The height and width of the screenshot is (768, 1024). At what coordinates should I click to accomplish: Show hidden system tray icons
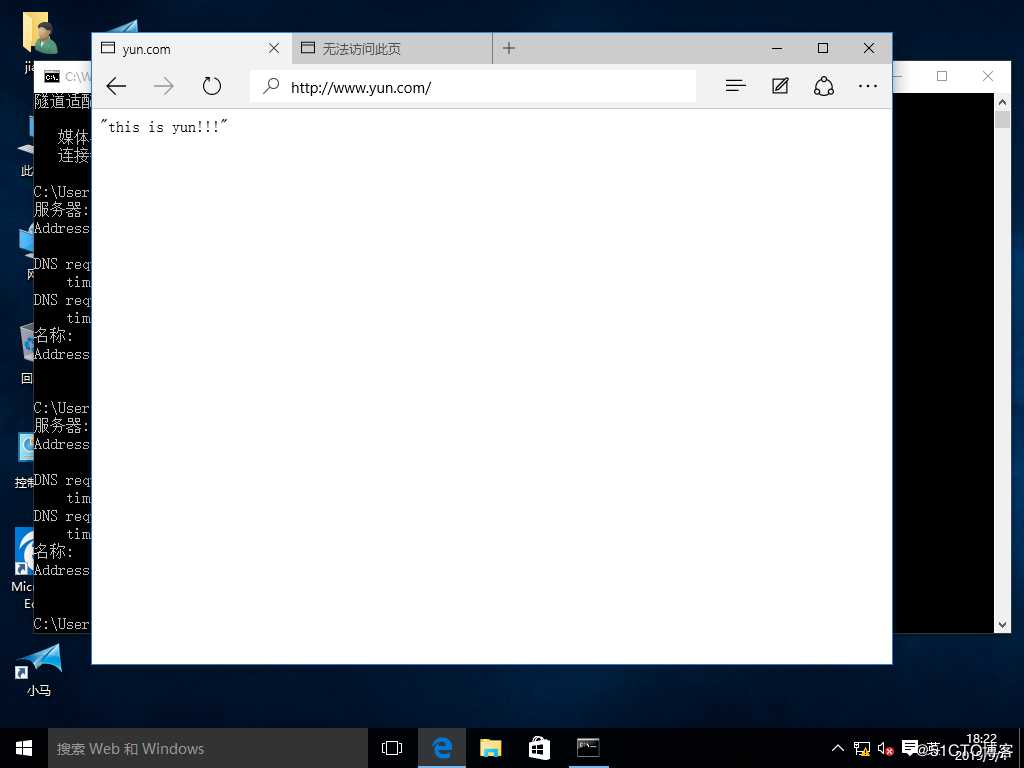[x=837, y=748]
